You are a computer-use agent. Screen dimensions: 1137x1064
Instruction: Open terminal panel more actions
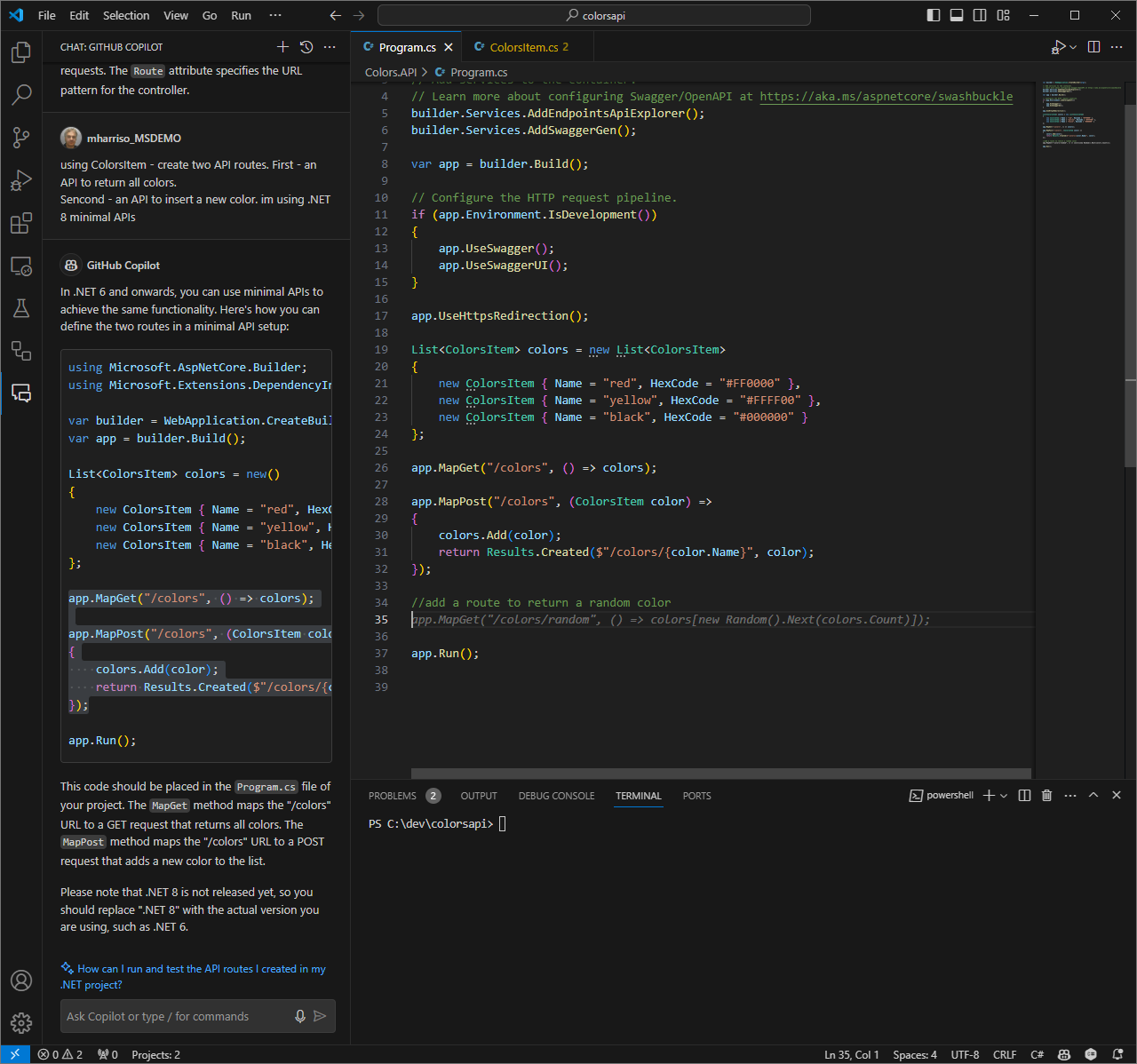1069,796
